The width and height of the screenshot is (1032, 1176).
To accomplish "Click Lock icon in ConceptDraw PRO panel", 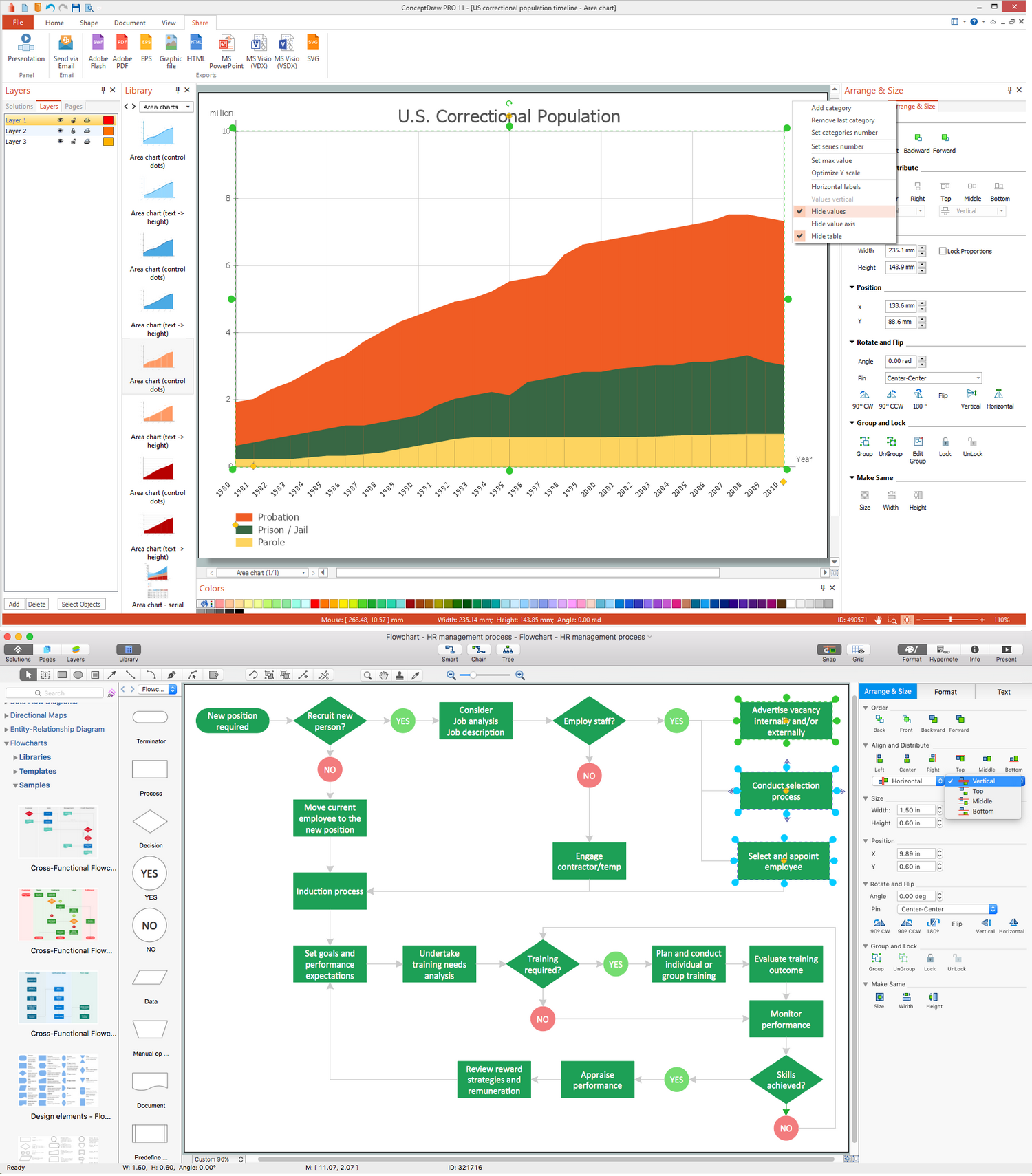I will 945,442.
